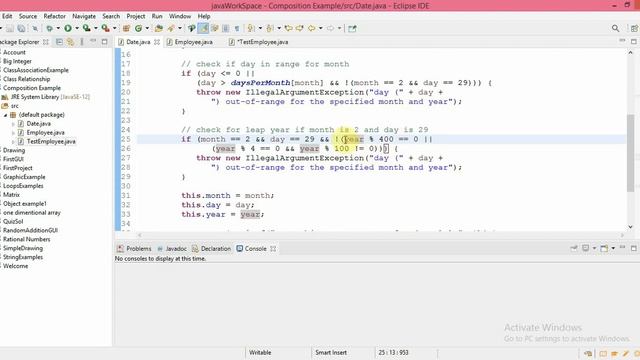Screen dimensions: 640x360
Task: Open the Package Explorer view menu
Action: 82,42
